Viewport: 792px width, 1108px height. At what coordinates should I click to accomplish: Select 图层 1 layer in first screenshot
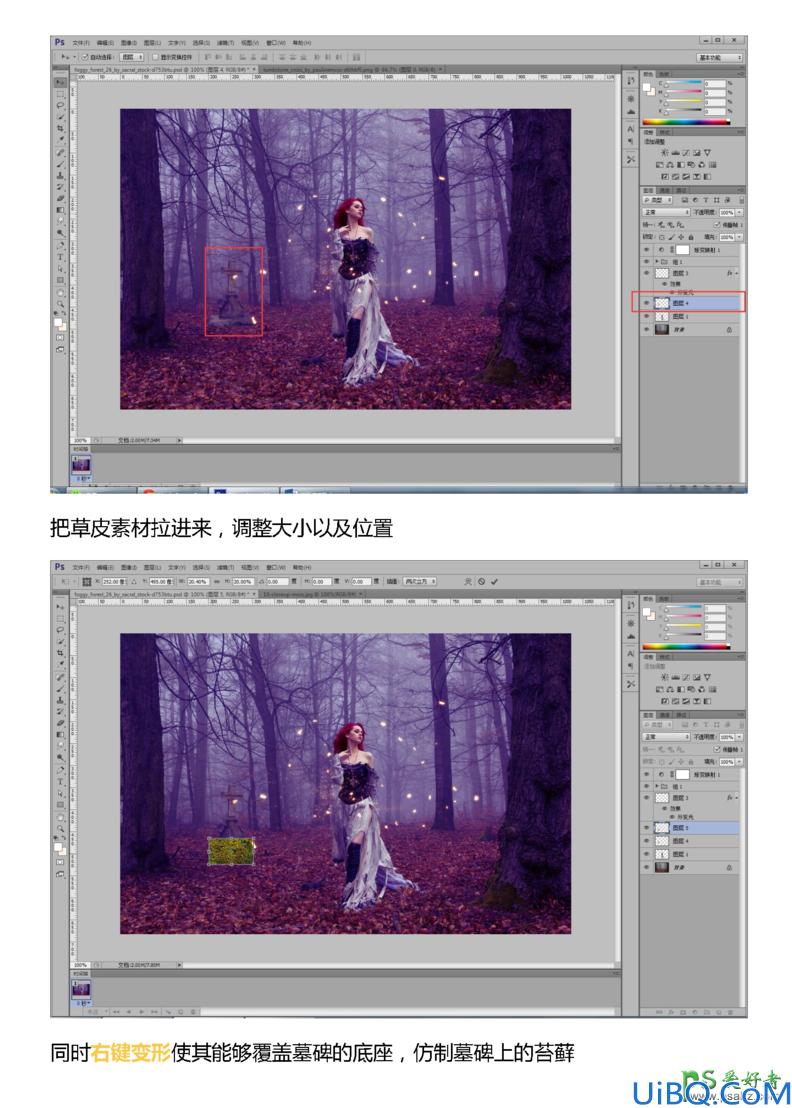click(691, 317)
